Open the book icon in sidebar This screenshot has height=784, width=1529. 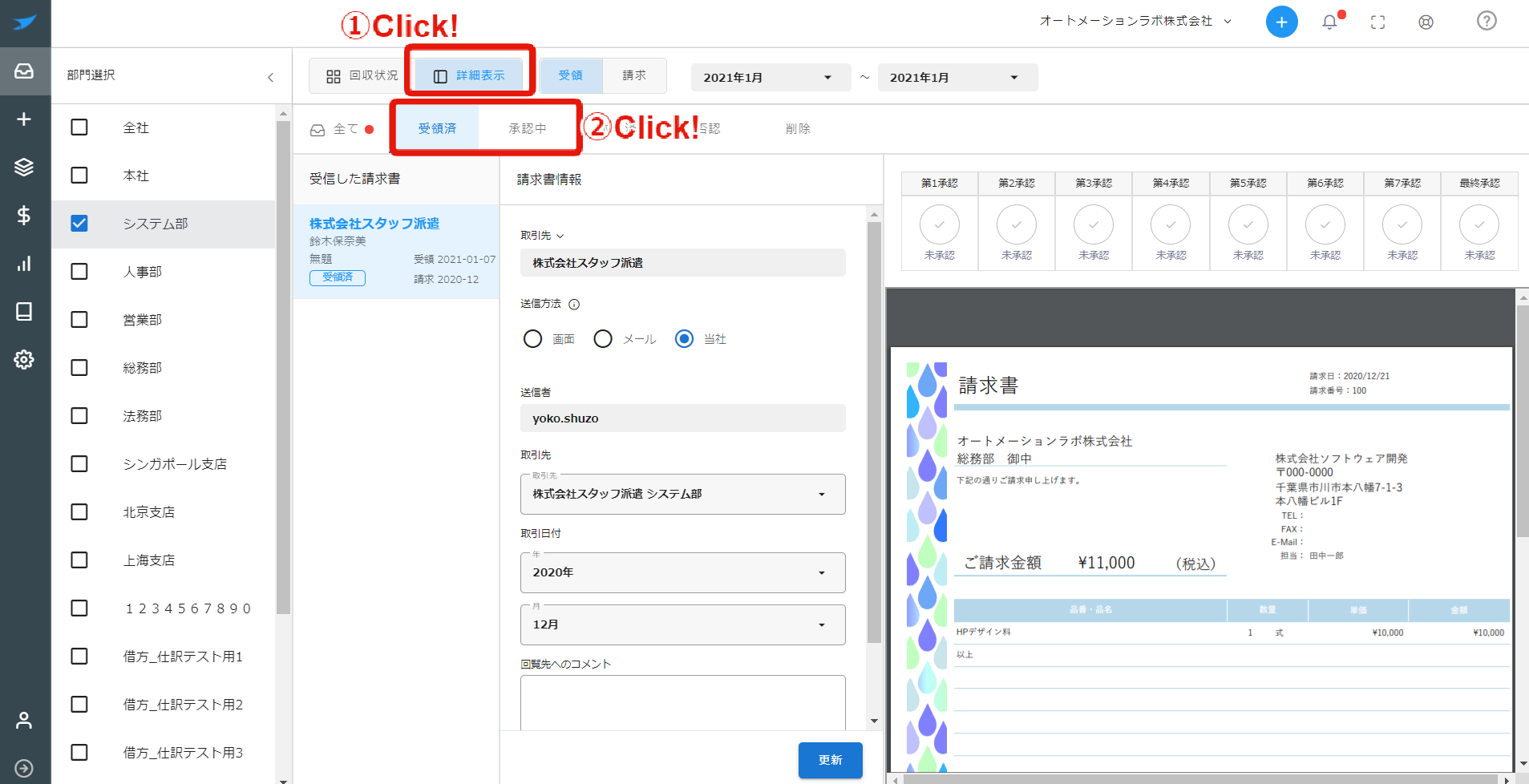coord(24,311)
